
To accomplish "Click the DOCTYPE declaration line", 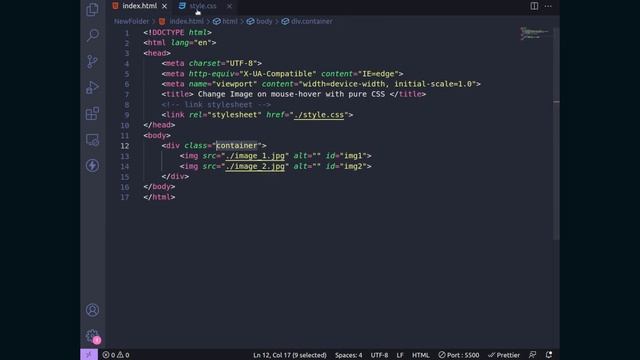I will pos(178,32).
